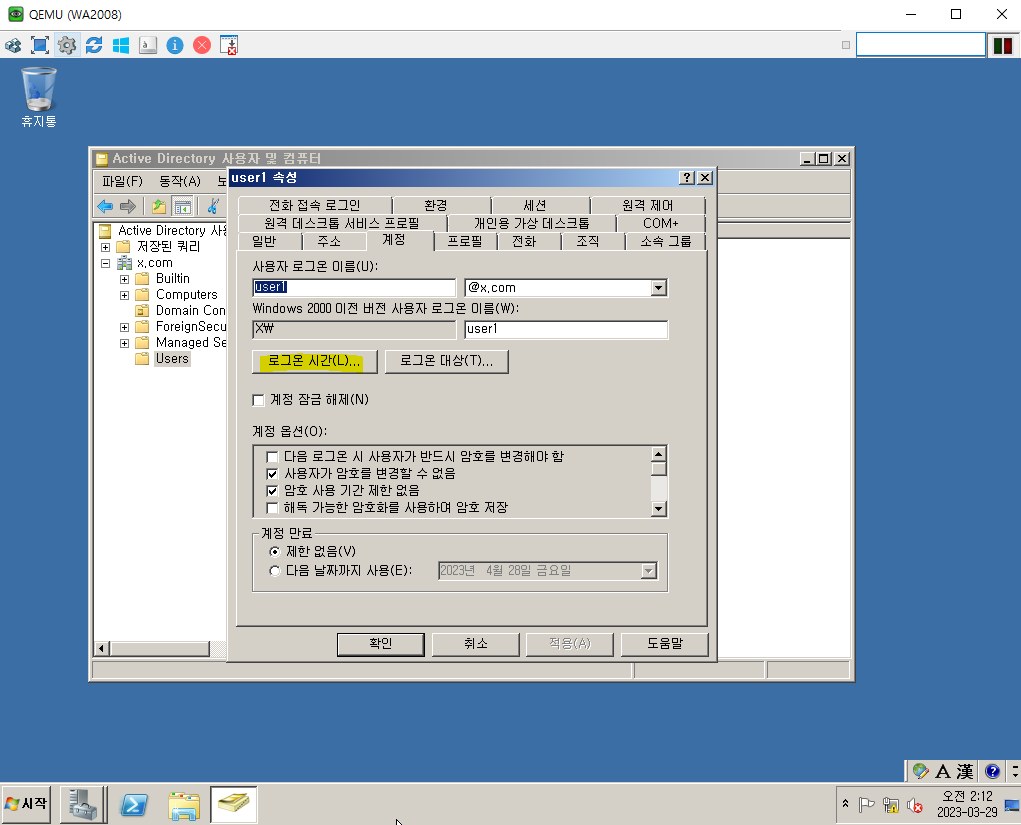Toggle fullscreen icon in QEMU toolbar

[40, 46]
